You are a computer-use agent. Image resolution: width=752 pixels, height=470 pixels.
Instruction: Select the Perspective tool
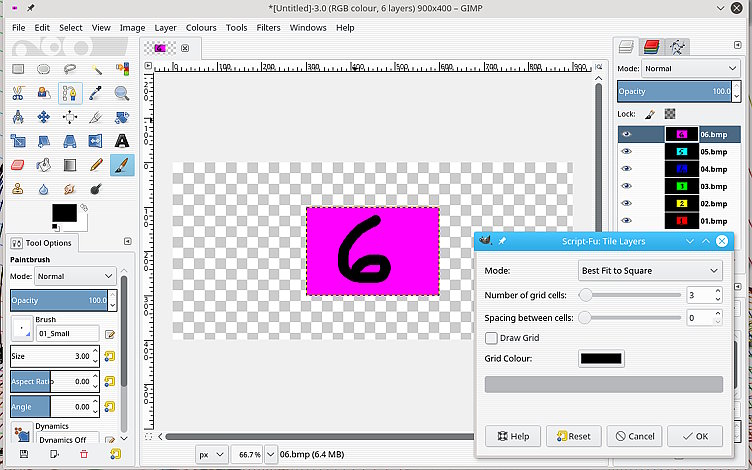pos(70,141)
